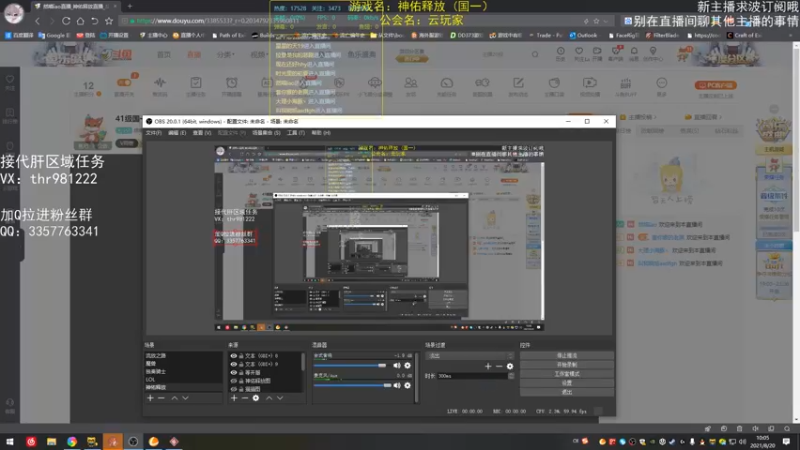
Task: Open OBS File menu
Action: coord(153,133)
